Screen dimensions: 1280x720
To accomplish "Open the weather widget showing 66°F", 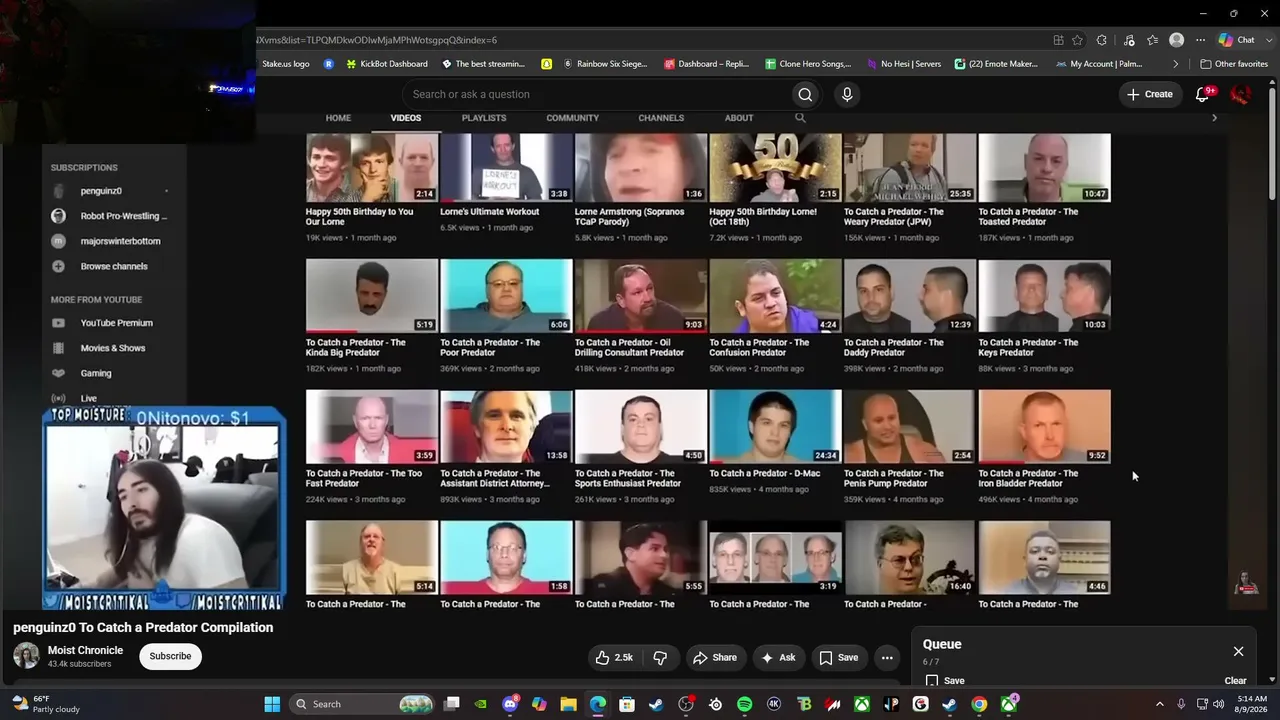I will pos(44,704).
